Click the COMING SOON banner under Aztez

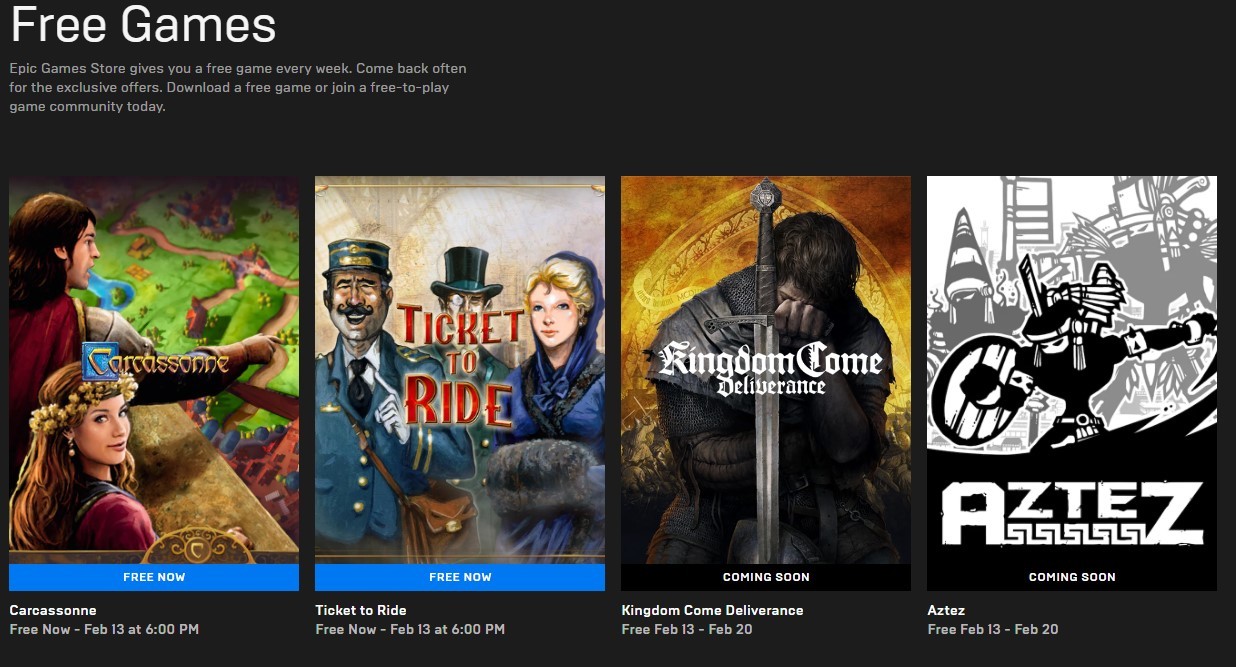click(1072, 577)
